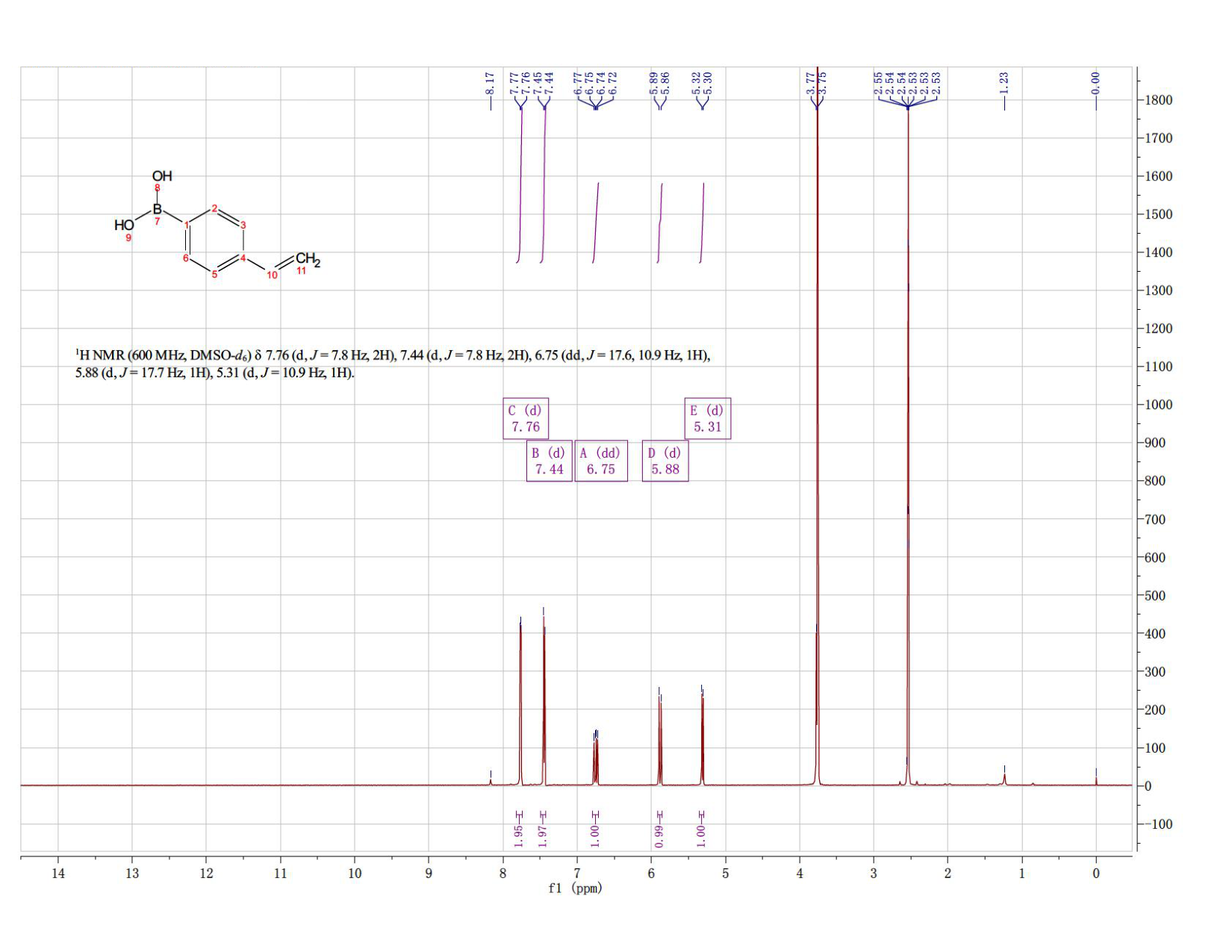Screen dimensions: 1232x952
Task: Click the 5.89 peak label
Action: pos(653,81)
